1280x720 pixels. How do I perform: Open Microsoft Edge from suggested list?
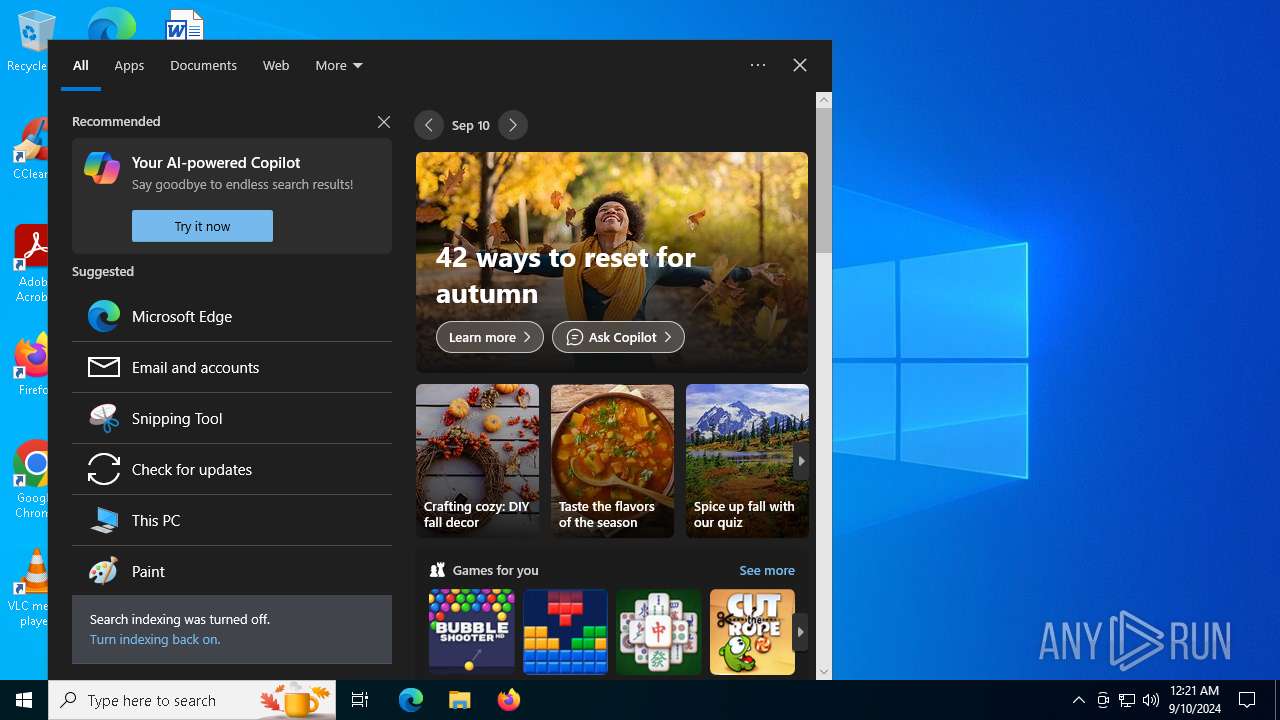pyautogui.click(x=232, y=316)
